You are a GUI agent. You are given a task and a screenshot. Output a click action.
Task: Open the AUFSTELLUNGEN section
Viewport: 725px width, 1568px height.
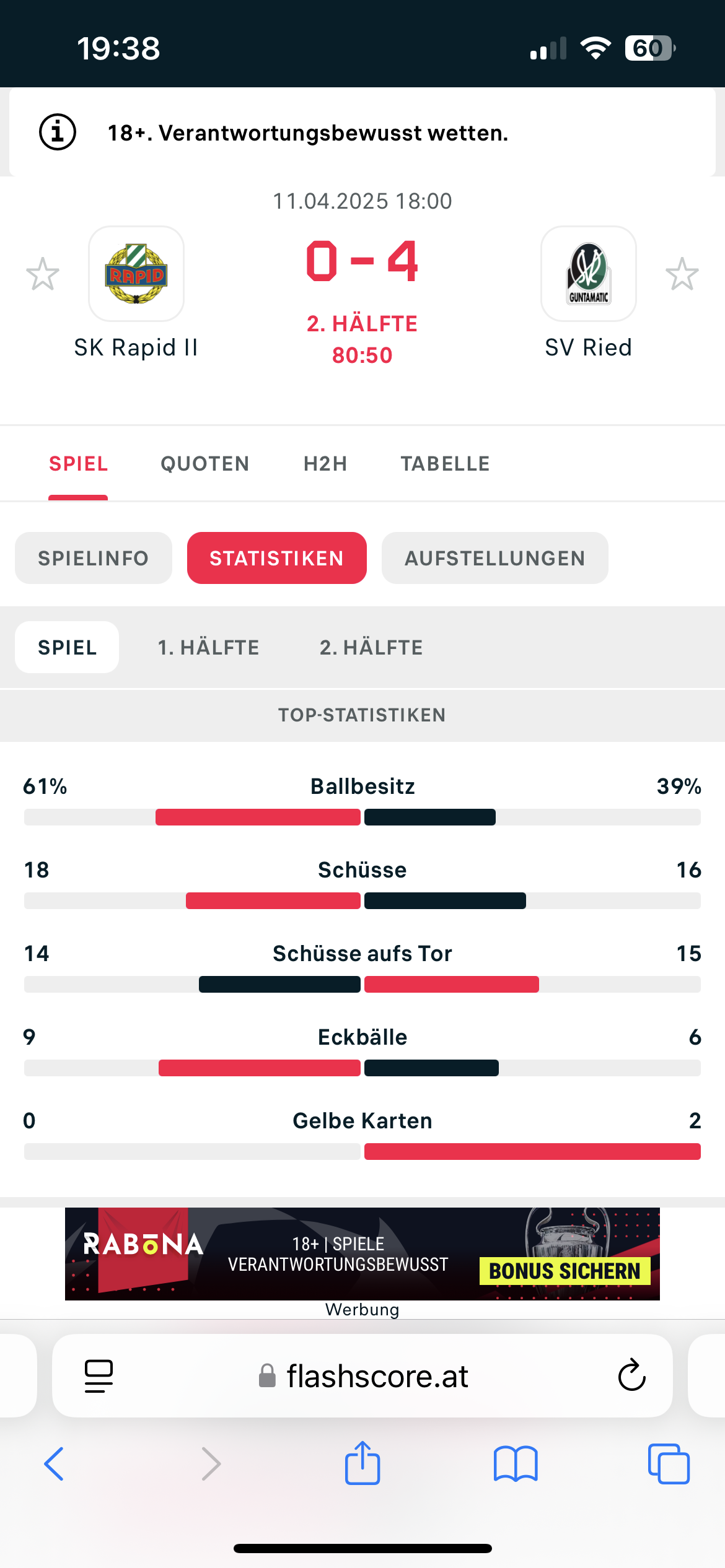click(495, 558)
